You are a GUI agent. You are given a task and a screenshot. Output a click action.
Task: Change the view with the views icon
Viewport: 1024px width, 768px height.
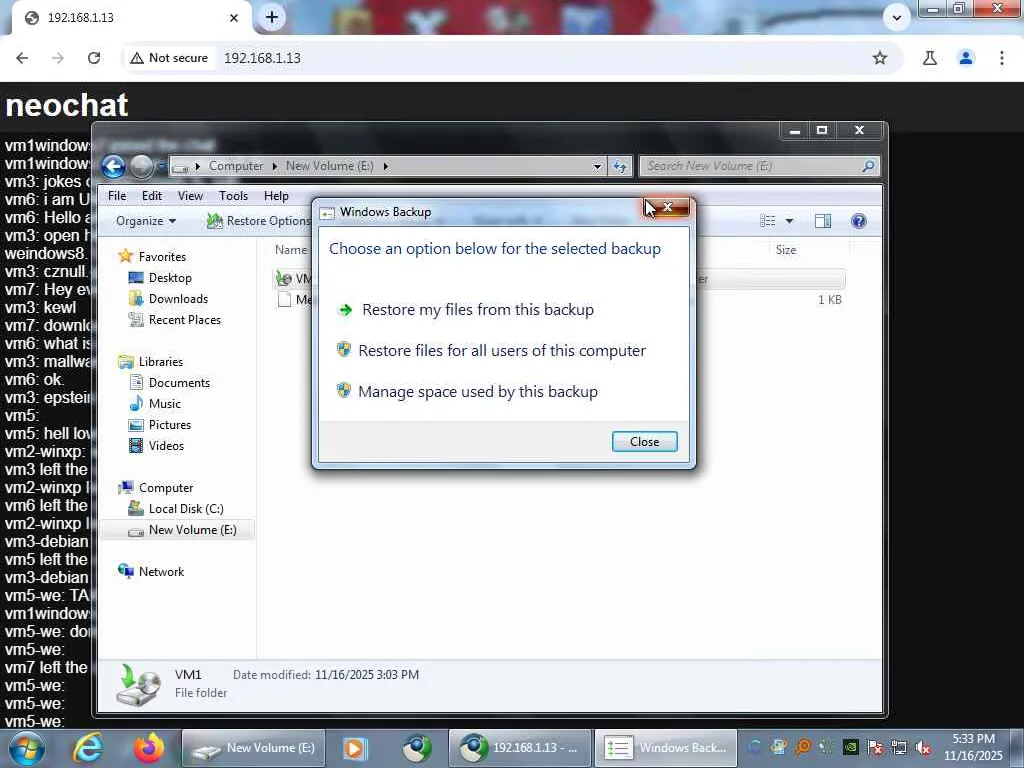(768, 221)
